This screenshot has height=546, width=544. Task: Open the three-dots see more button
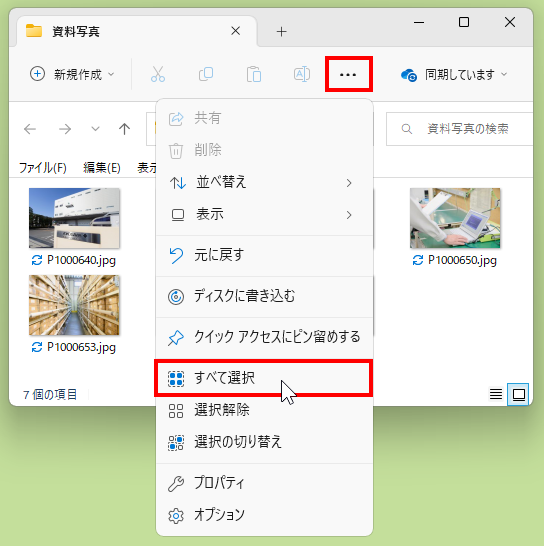[348, 74]
